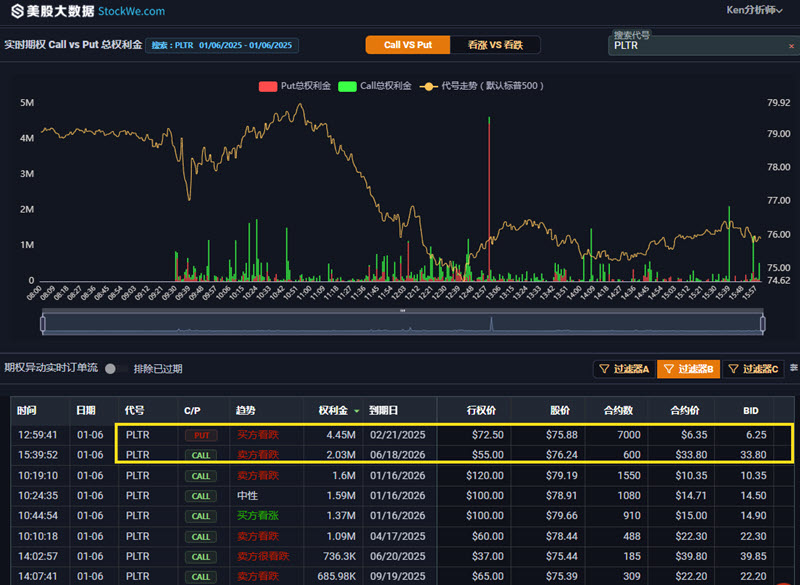Click the right handle of chart range slider
The image size is (800, 585).
(763, 324)
